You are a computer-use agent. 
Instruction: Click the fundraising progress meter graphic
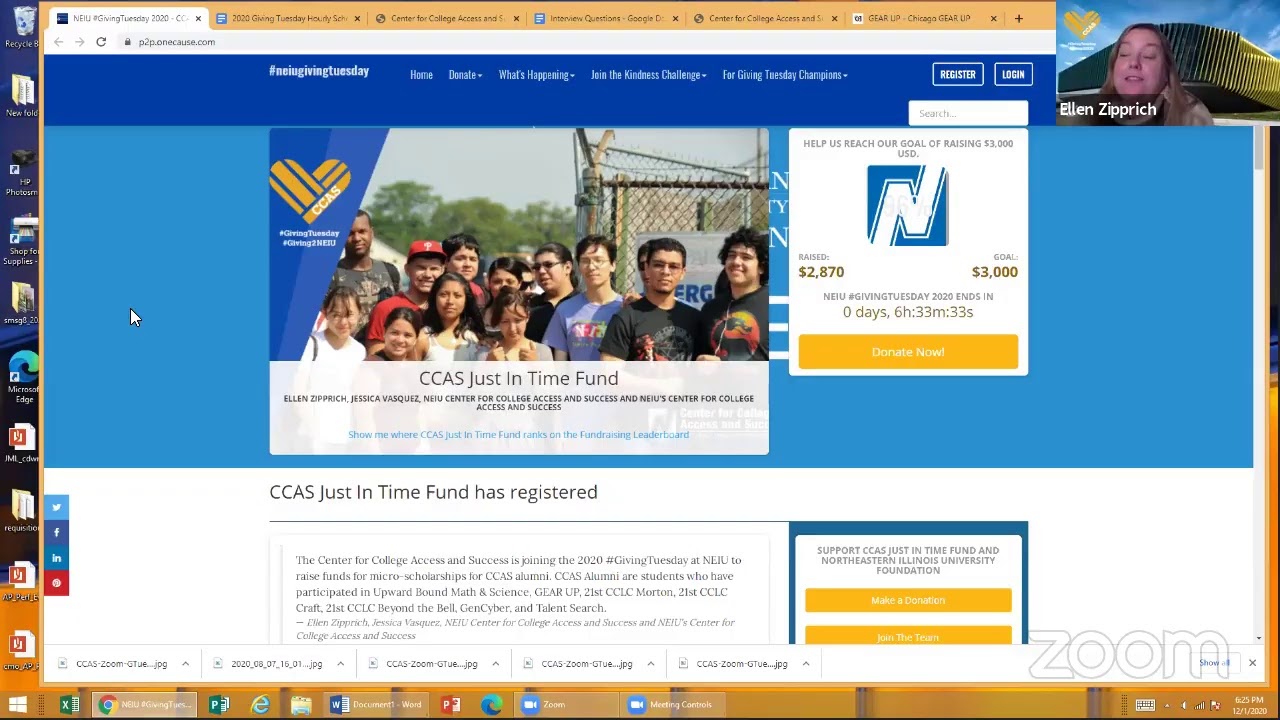908,205
